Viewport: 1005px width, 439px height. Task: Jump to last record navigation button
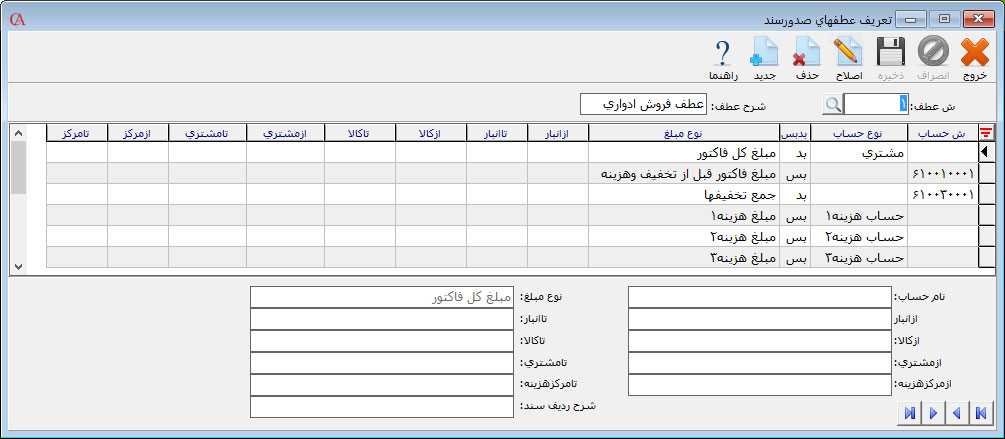click(x=909, y=412)
